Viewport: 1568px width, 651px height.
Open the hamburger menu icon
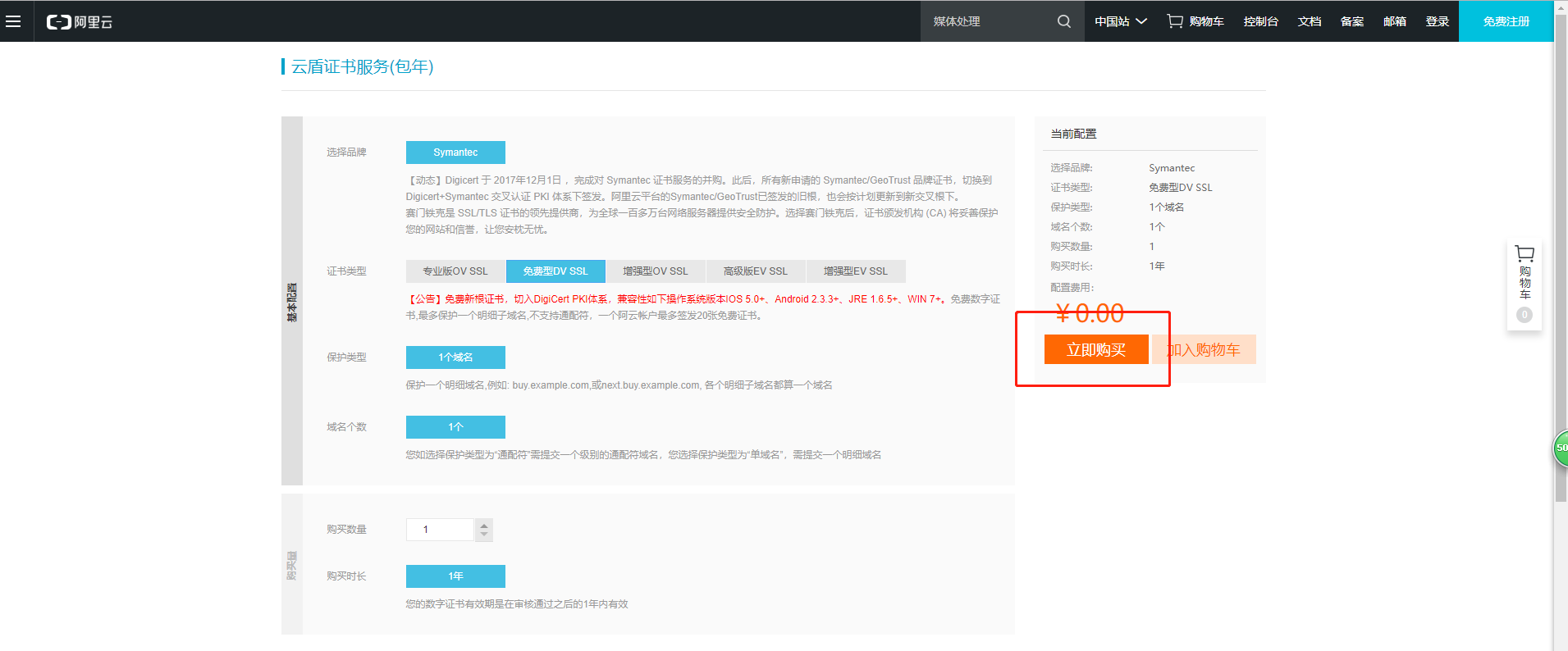point(13,21)
